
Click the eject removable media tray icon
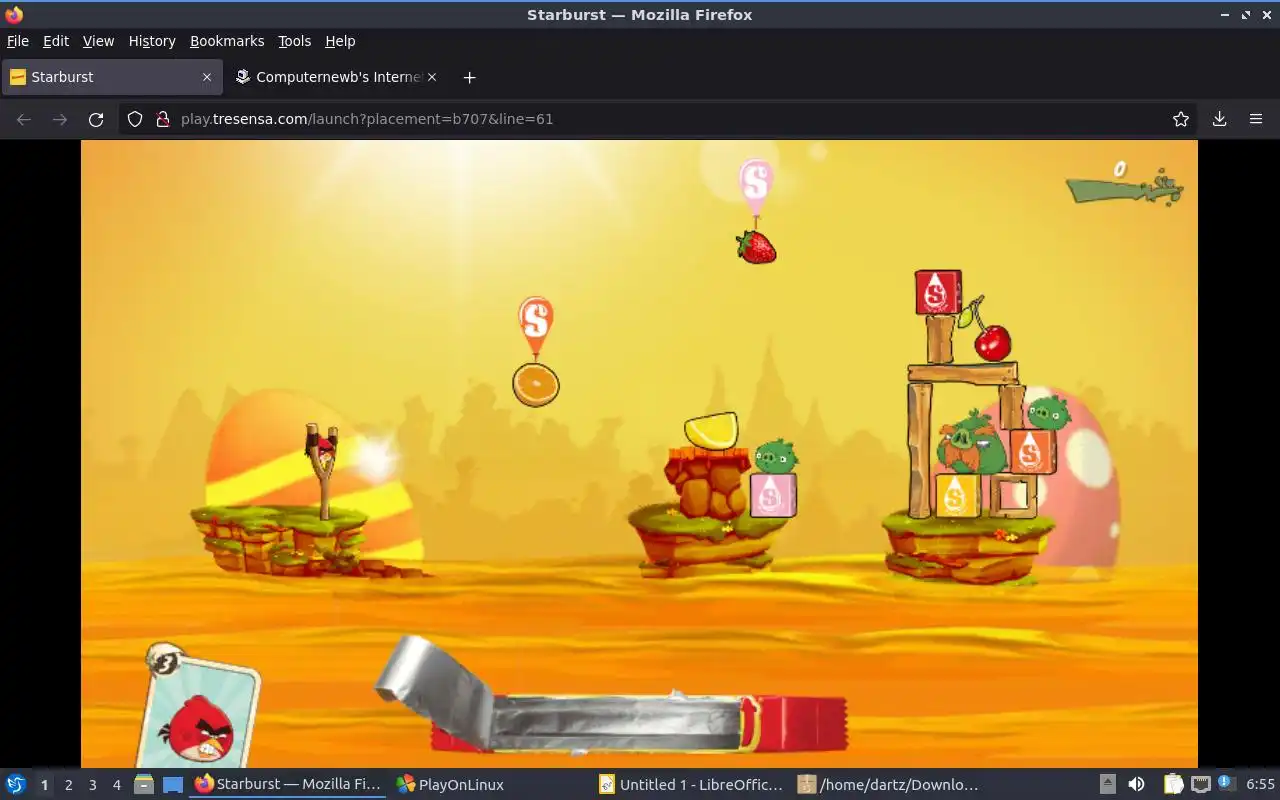(1108, 785)
